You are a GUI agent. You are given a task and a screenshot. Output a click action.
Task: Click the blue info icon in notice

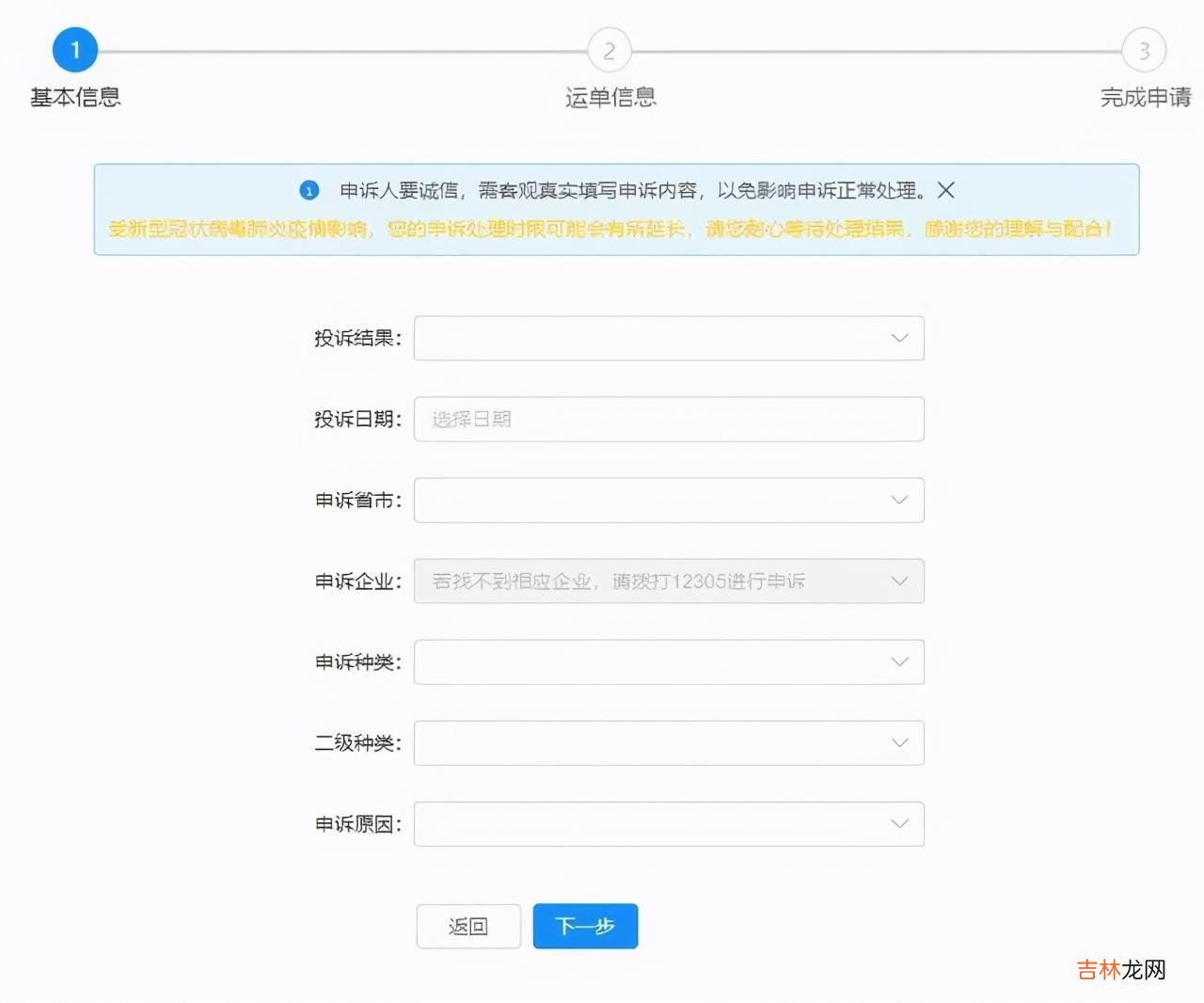[309, 191]
